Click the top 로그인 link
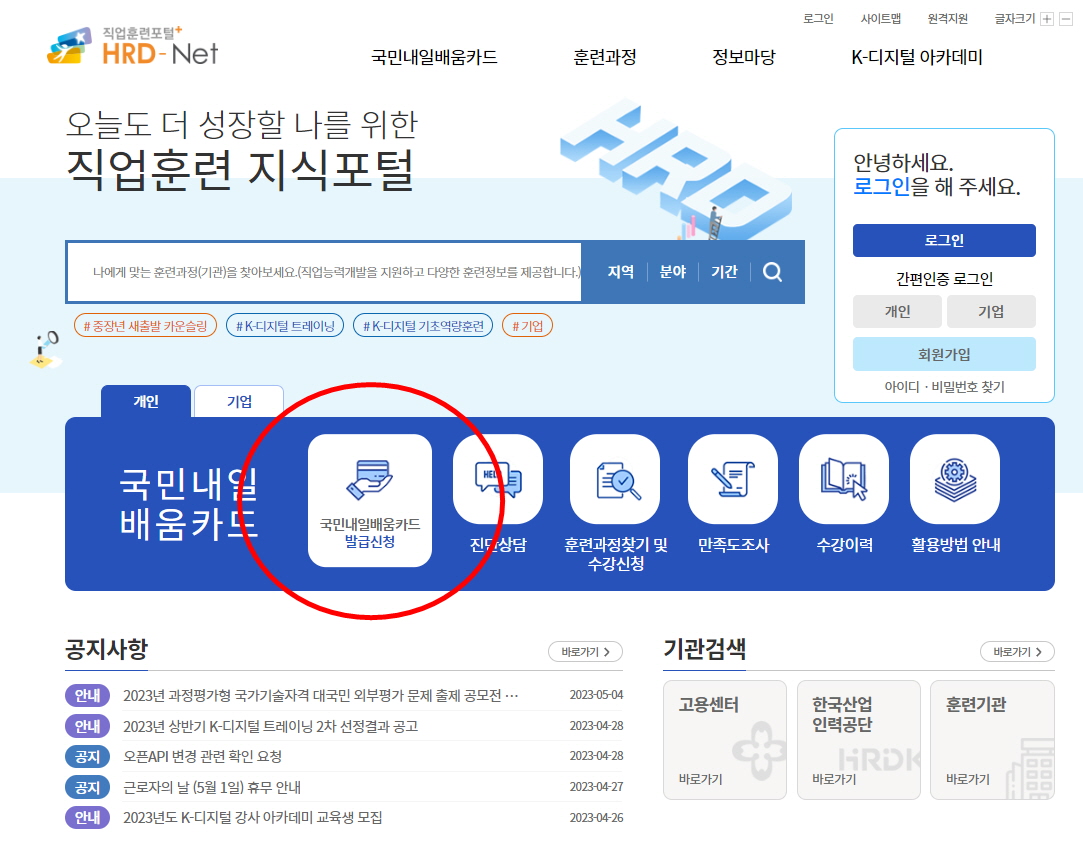This screenshot has height=853, width=1083. (818, 19)
